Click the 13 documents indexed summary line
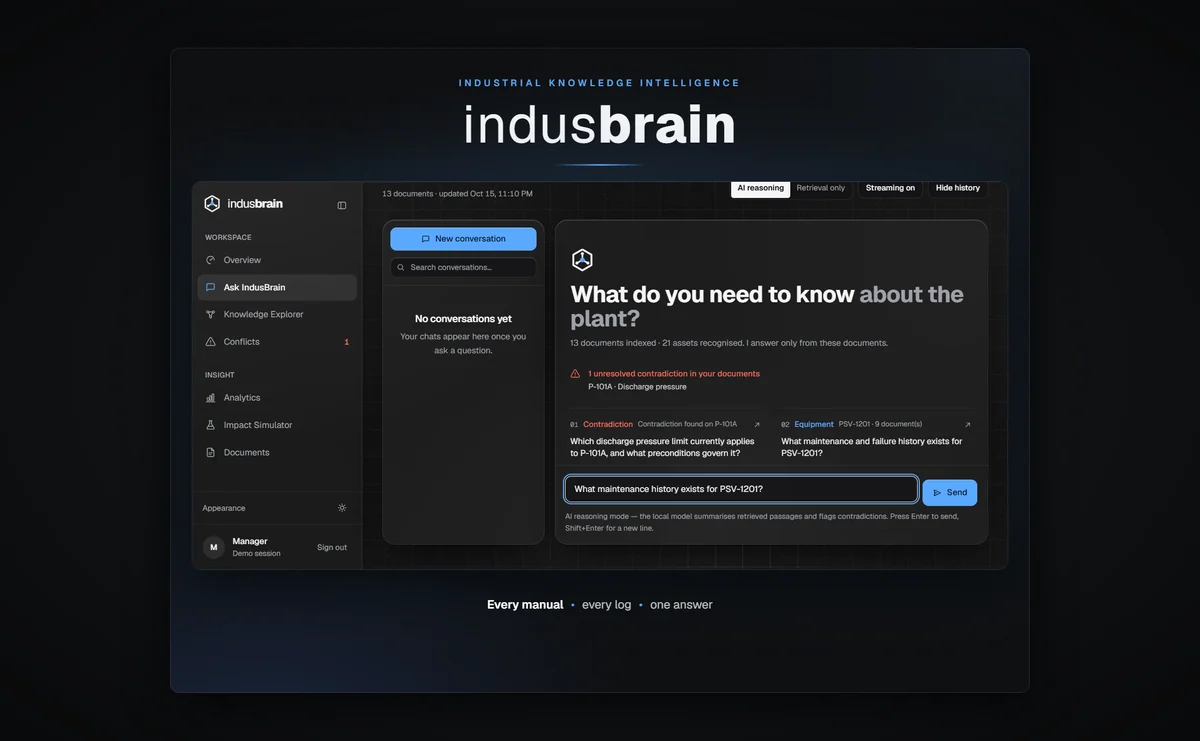 729,343
